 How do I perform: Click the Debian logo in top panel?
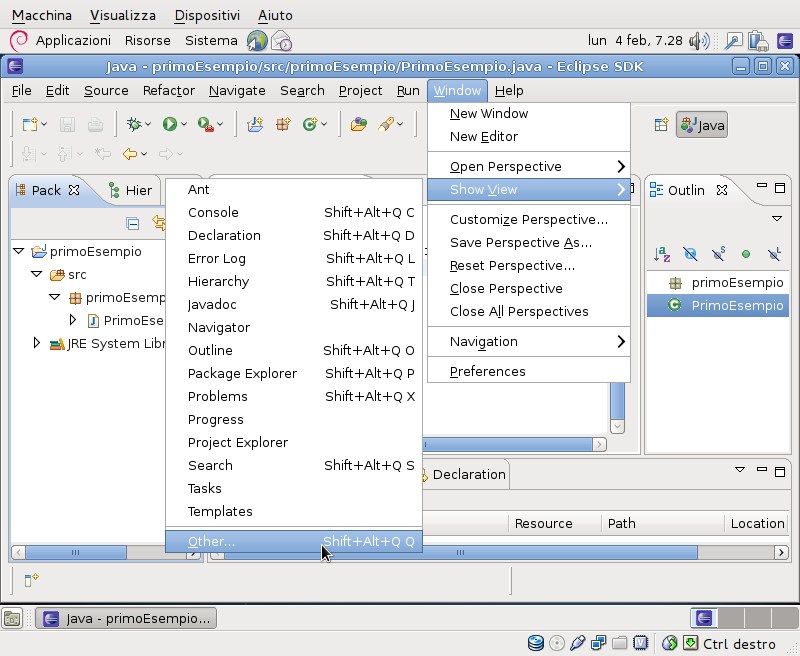19,41
